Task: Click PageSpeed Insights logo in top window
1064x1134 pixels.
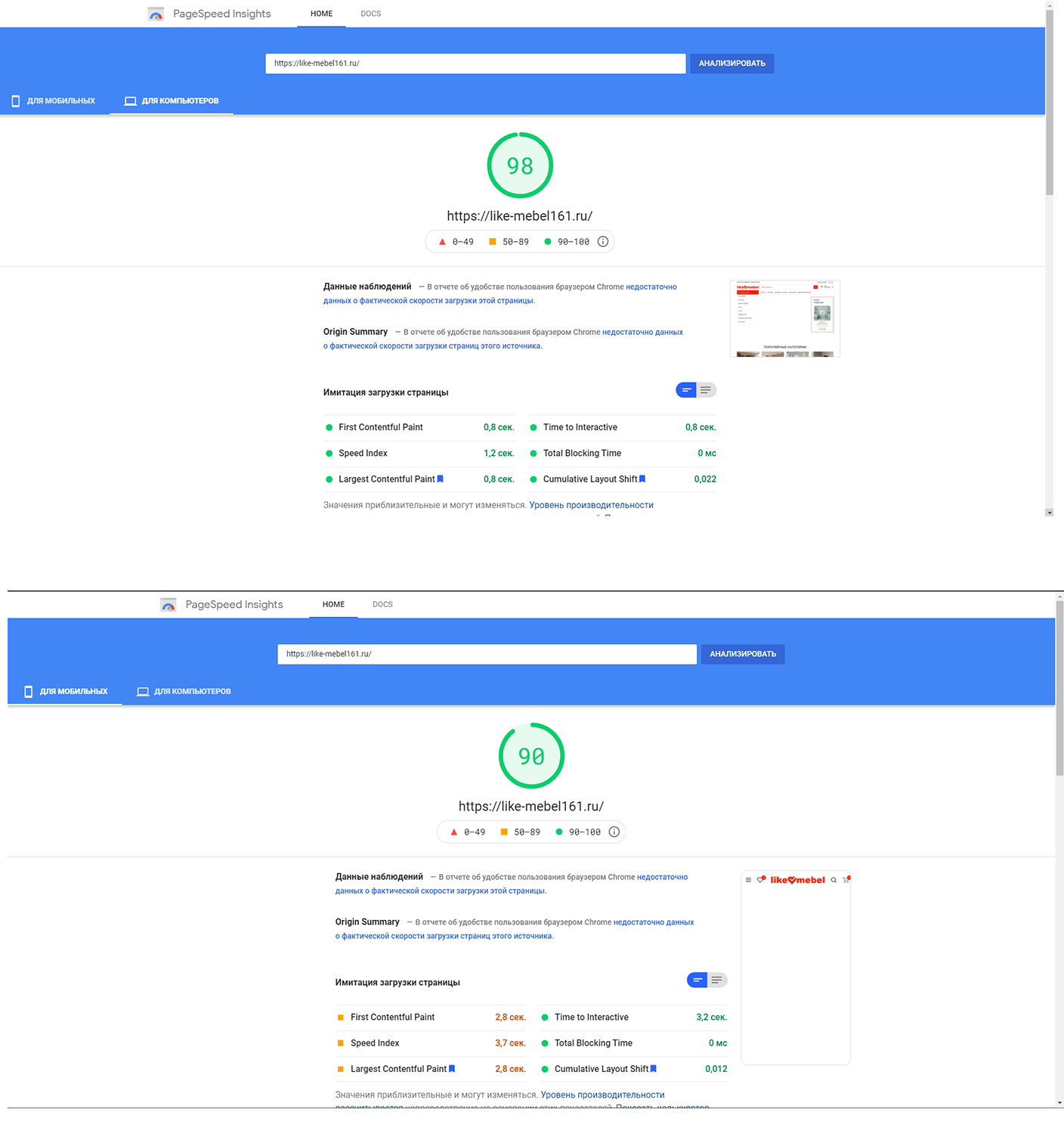Action: [156, 14]
